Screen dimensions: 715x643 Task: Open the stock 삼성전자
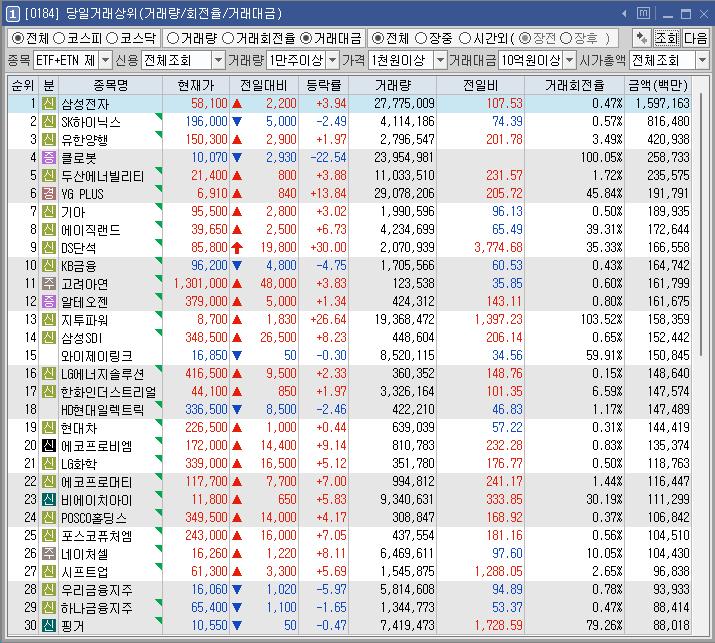click(85, 104)
